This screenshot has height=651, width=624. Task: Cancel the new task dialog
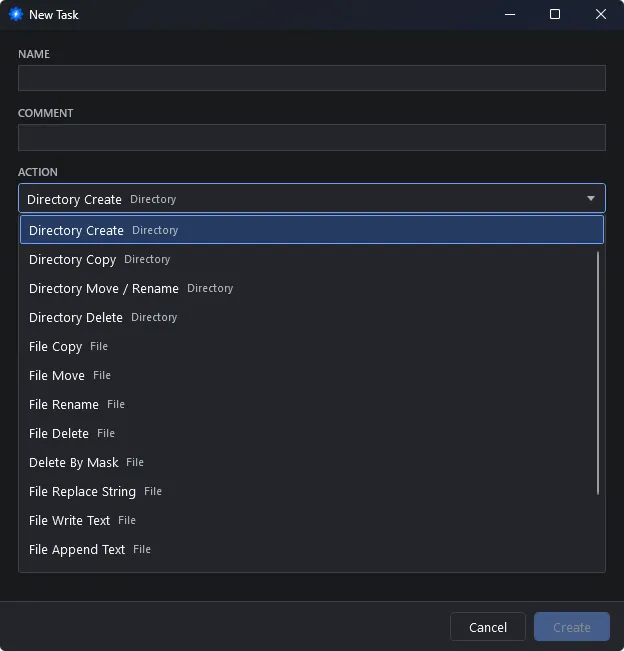[488, 627]
